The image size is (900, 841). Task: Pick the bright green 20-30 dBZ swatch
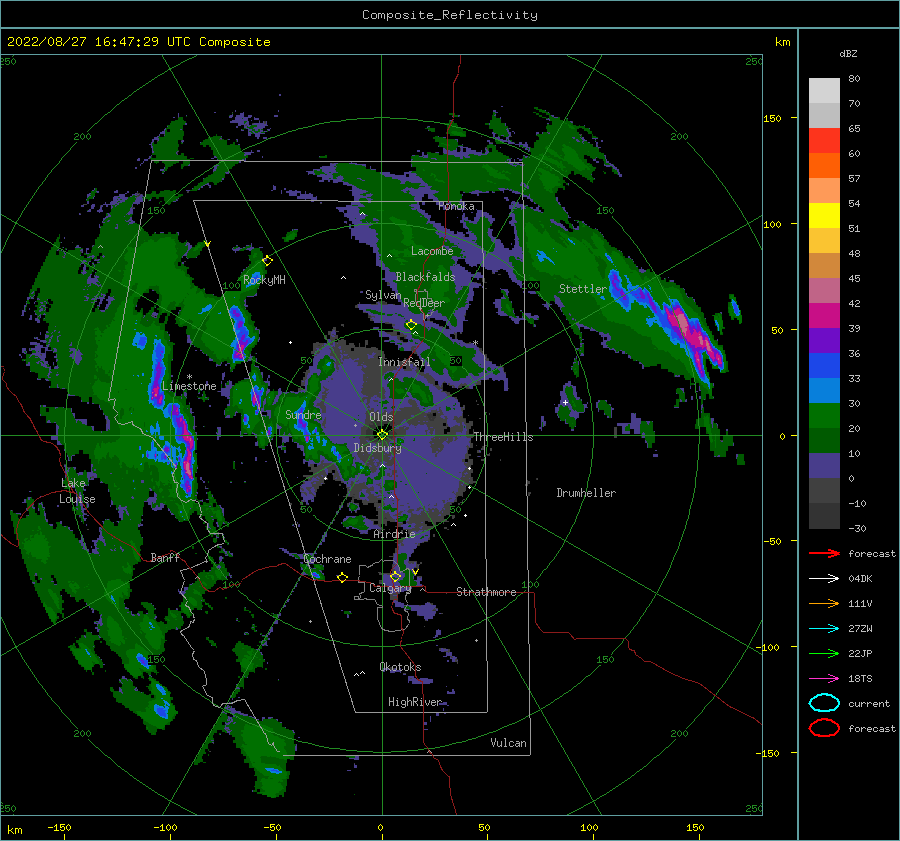coord(824,415)
